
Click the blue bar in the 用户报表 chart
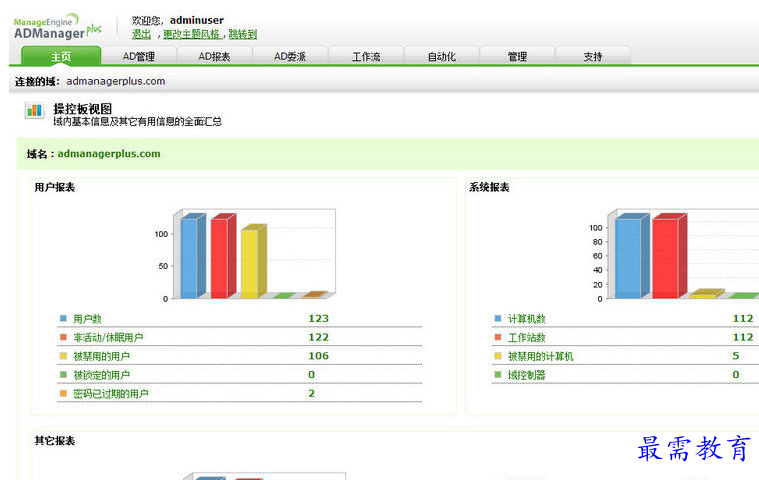pyautogui.click(x=192, y=256)
